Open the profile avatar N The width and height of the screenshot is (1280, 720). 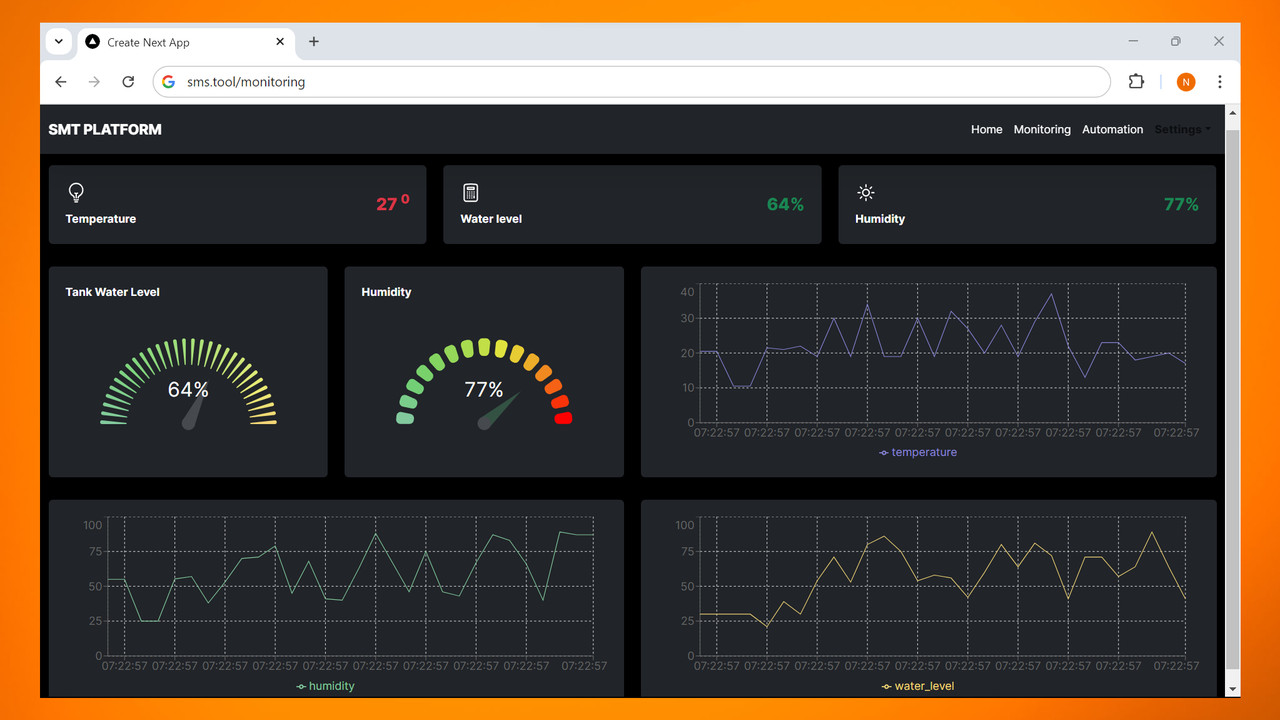(1186, 82)
